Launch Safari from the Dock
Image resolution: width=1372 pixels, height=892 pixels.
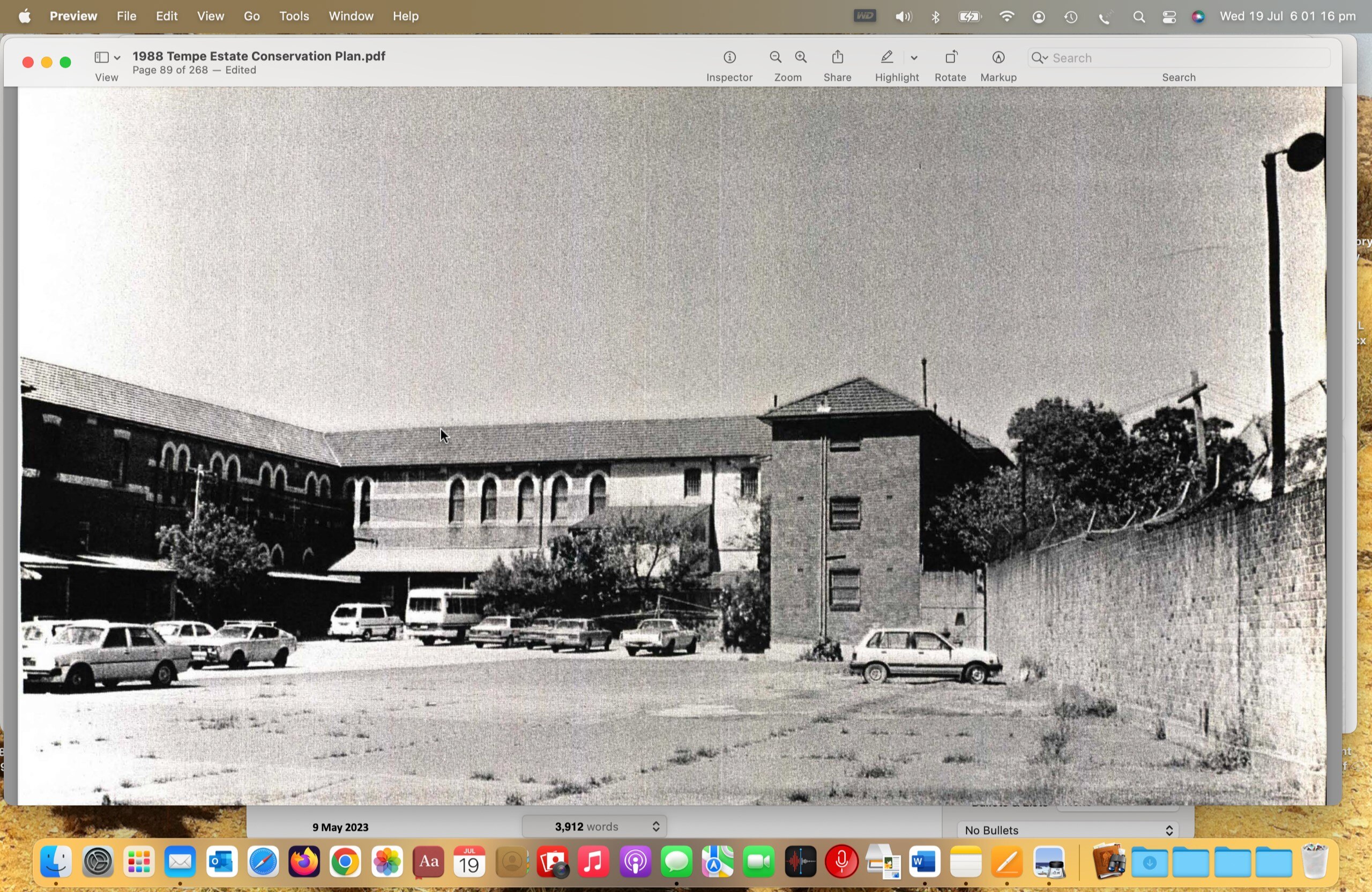[x=264, y=862]
